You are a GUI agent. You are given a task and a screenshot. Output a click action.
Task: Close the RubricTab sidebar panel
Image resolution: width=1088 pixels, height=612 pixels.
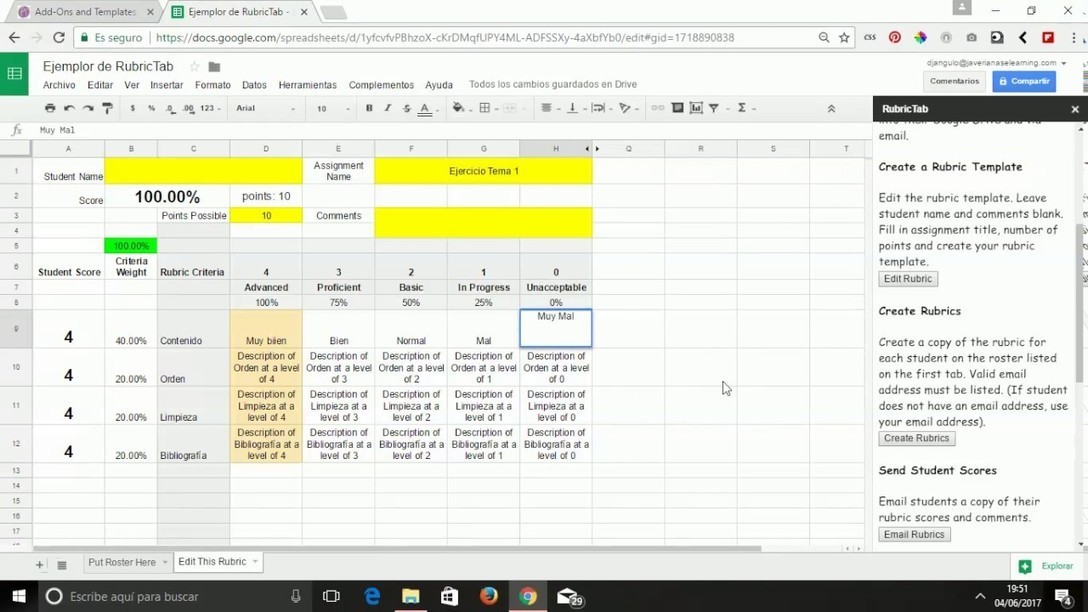coord(1075,109)
